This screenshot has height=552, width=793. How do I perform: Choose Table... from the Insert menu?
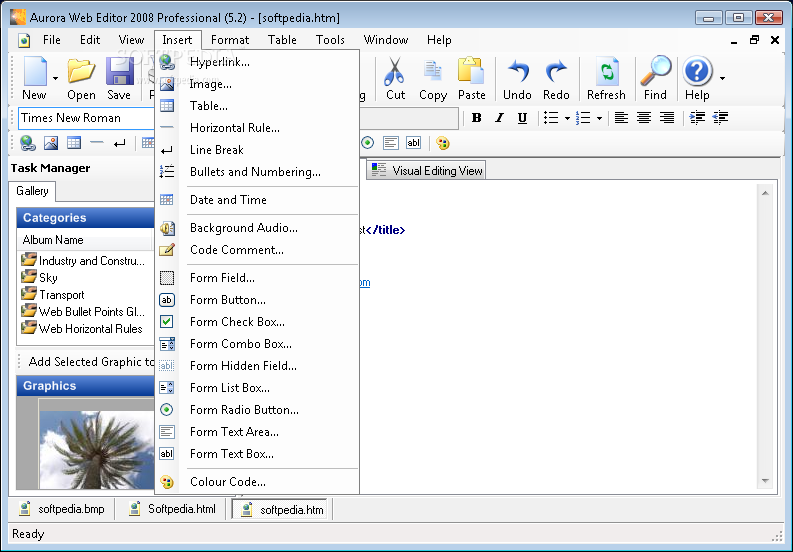click(257, 106)
